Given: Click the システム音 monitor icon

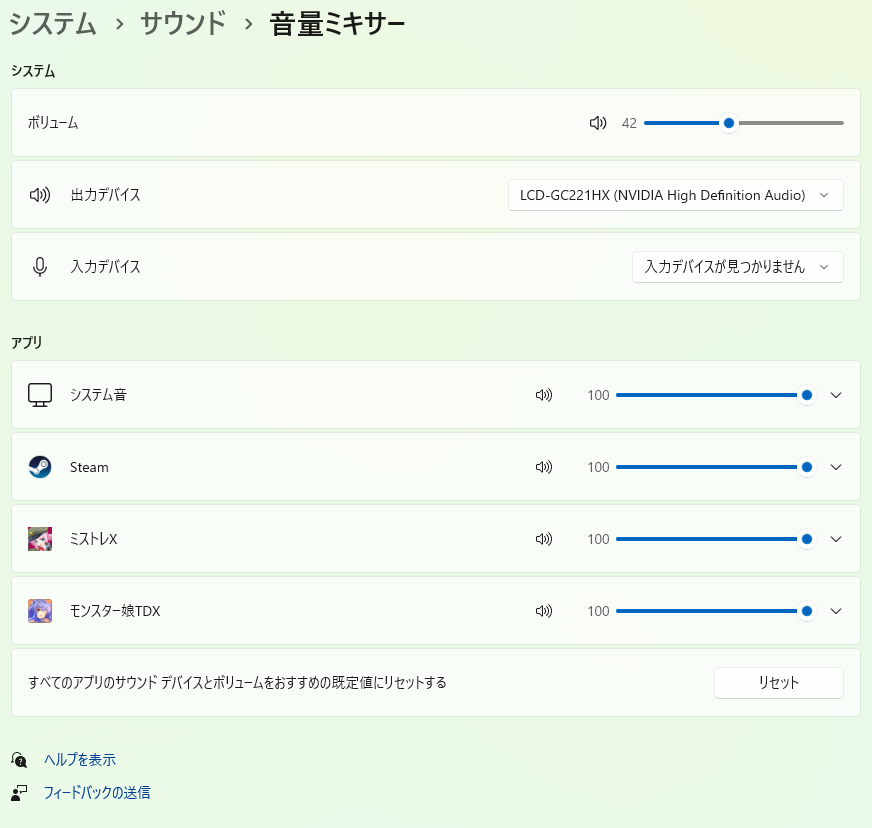Looking at the screenshot, I should click(x=40, y=395).
